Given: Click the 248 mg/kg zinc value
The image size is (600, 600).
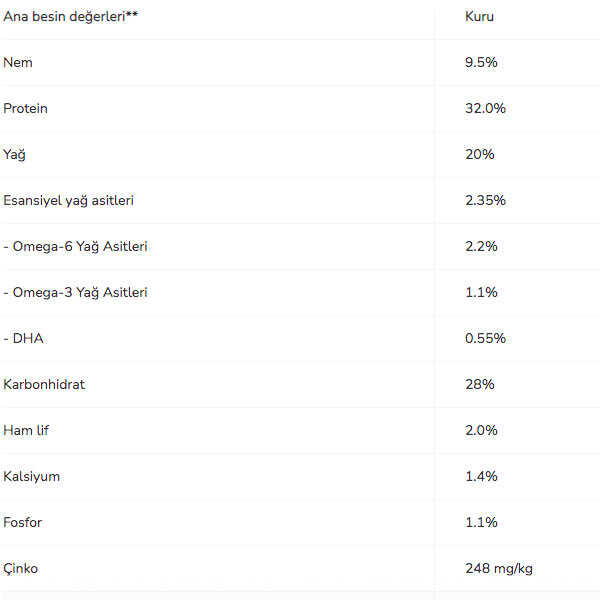Looking at the screenshot, I should point(499,568).
